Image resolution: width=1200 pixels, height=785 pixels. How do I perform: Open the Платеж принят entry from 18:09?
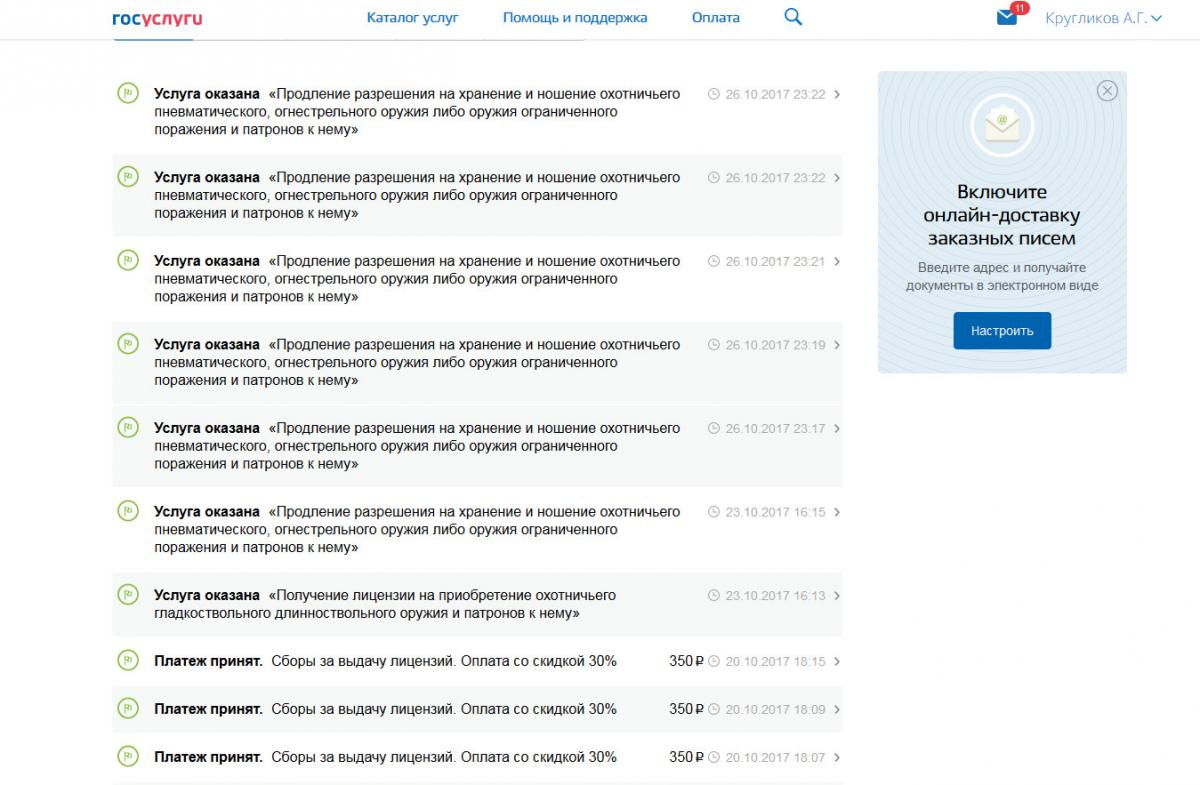click(477, 709)
